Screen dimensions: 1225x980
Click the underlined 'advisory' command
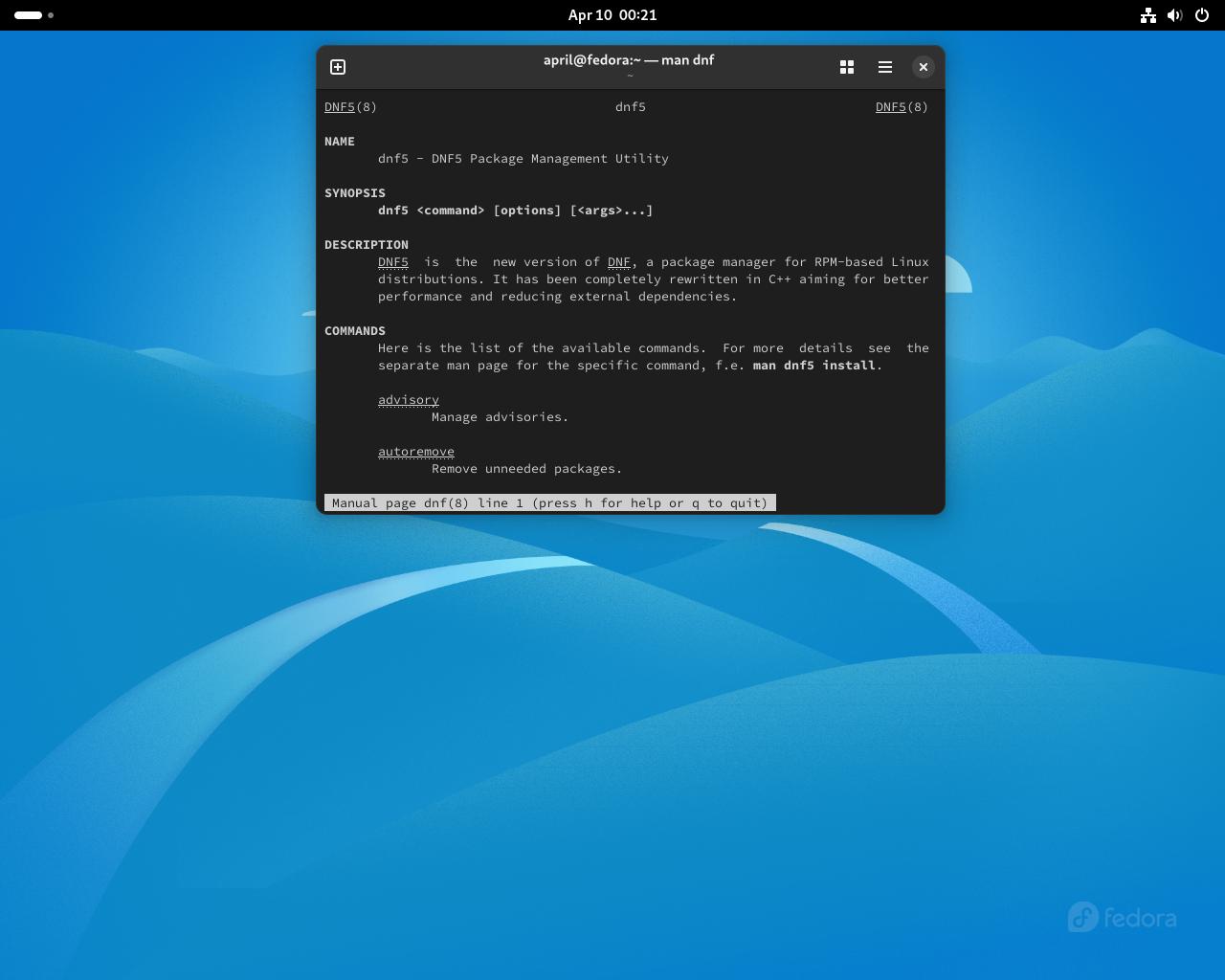coord(409,400)
